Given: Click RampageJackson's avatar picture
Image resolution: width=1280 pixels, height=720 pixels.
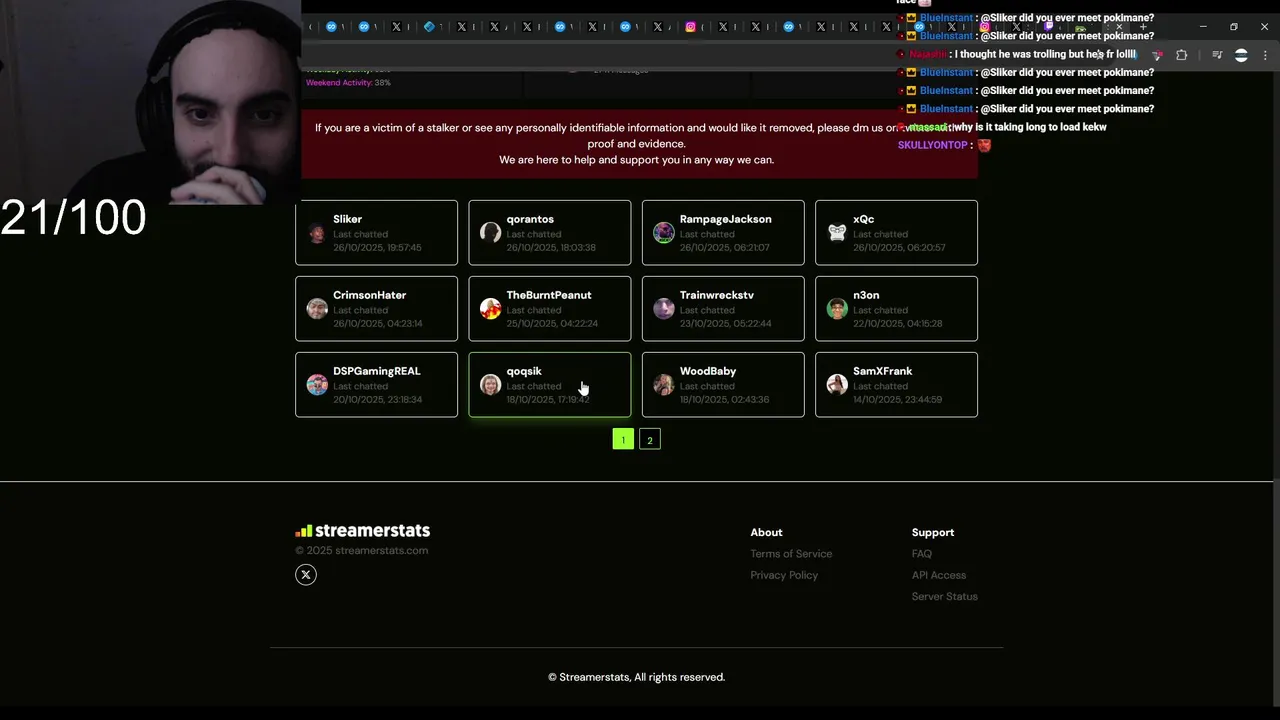Looking at the screenshot, I should coord(664,233).
